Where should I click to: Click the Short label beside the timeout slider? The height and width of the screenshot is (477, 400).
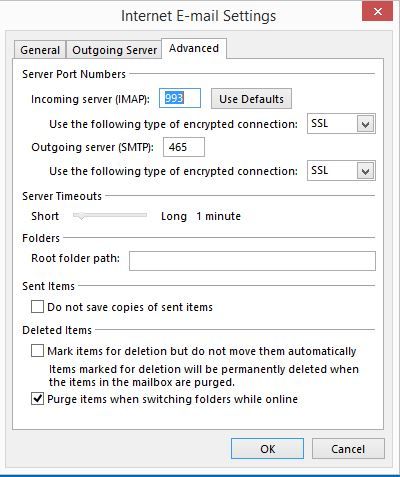(x=45, y=216)
